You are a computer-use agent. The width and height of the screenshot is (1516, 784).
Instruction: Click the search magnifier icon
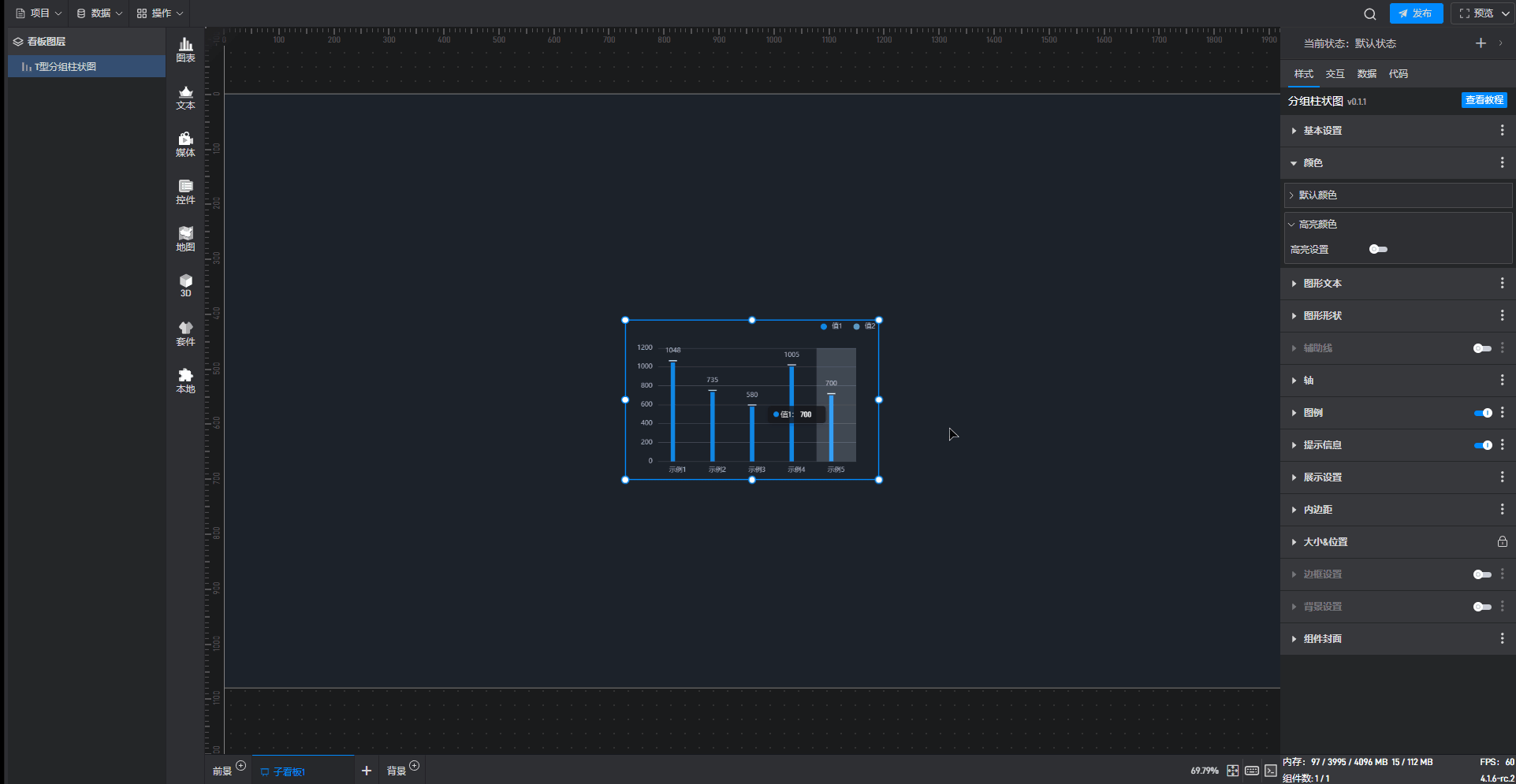coord(1370,13)
